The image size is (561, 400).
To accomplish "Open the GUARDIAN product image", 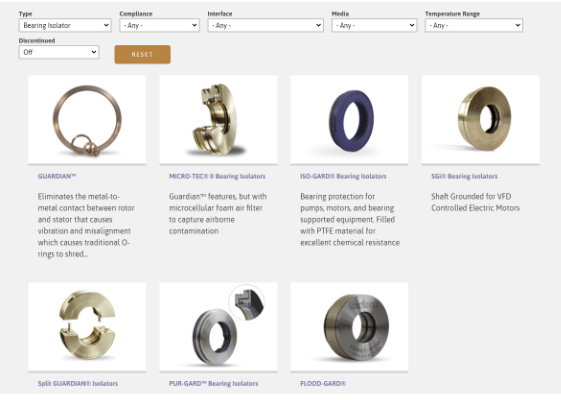I will pos(87,119).
